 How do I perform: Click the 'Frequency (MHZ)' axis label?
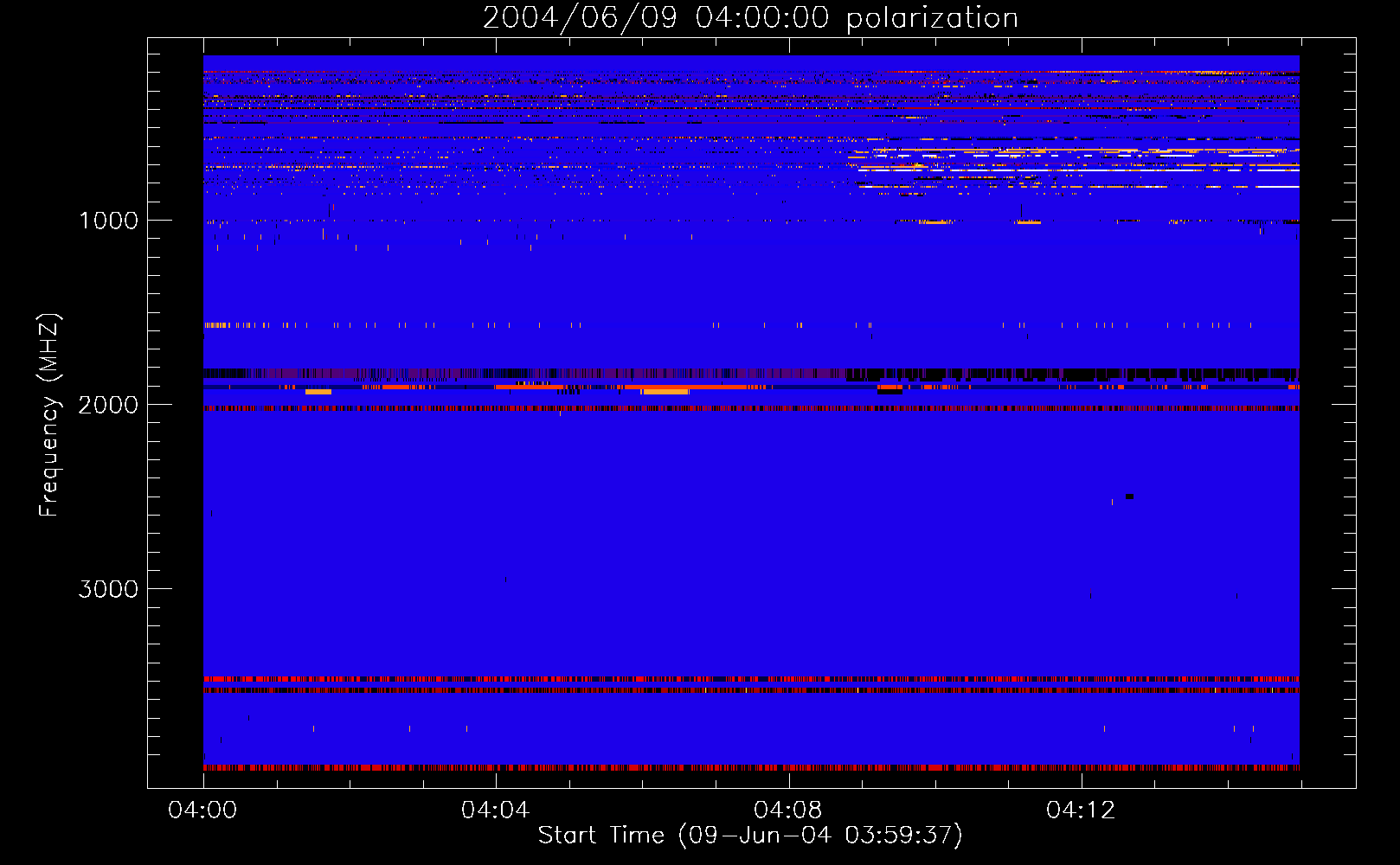(x=49, y=415)
